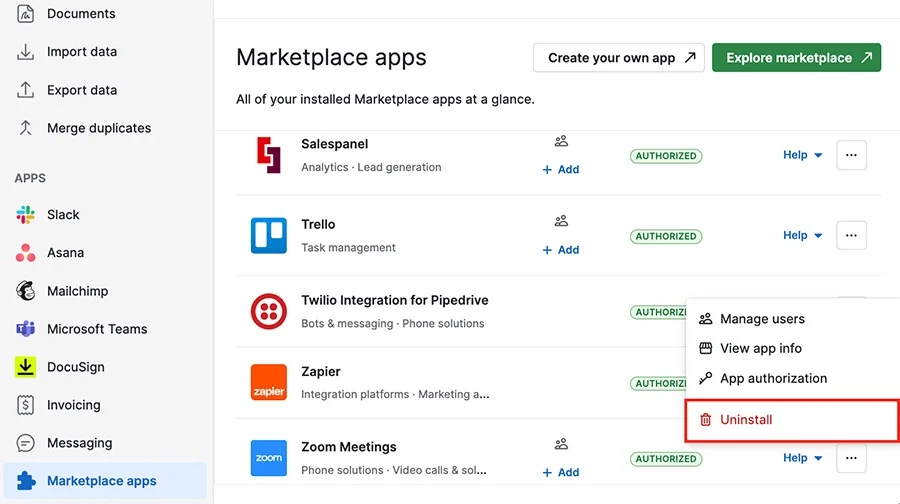Open the Mailchimp app settings
Viewport: 900px width, 504px height.
[62, 291]
